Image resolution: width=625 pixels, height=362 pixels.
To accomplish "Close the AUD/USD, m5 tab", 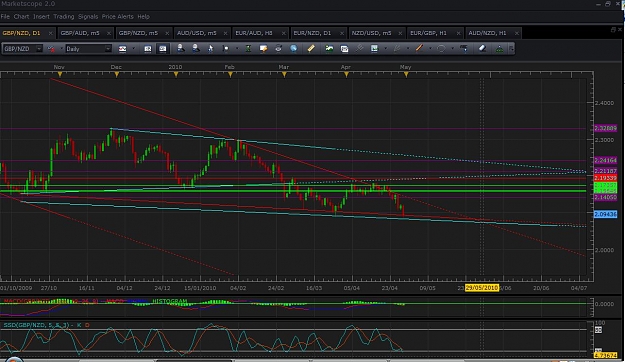I will (x=225, y=33).
